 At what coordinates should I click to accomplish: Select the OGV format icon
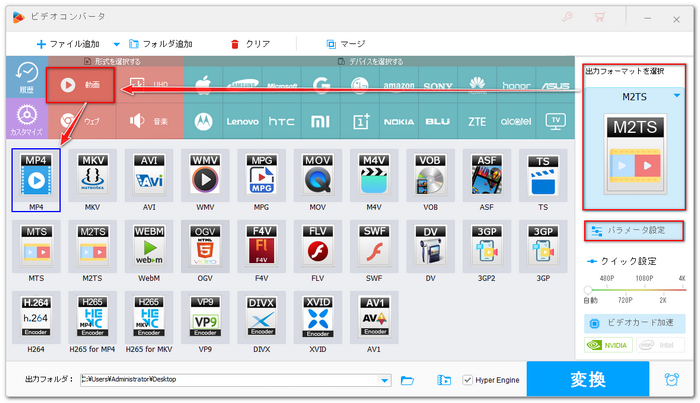[205, 248]
